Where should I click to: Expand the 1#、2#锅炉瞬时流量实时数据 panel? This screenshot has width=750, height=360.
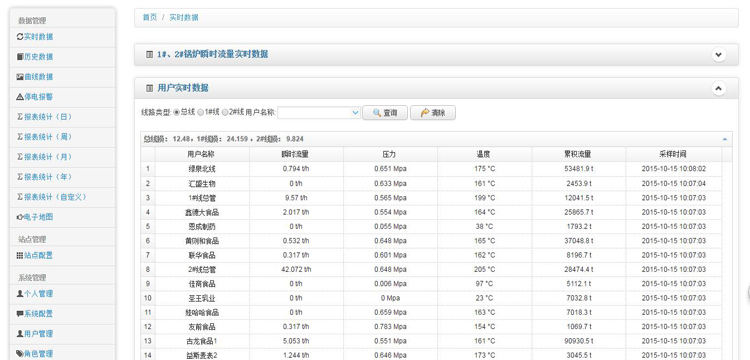pos(718,55)
